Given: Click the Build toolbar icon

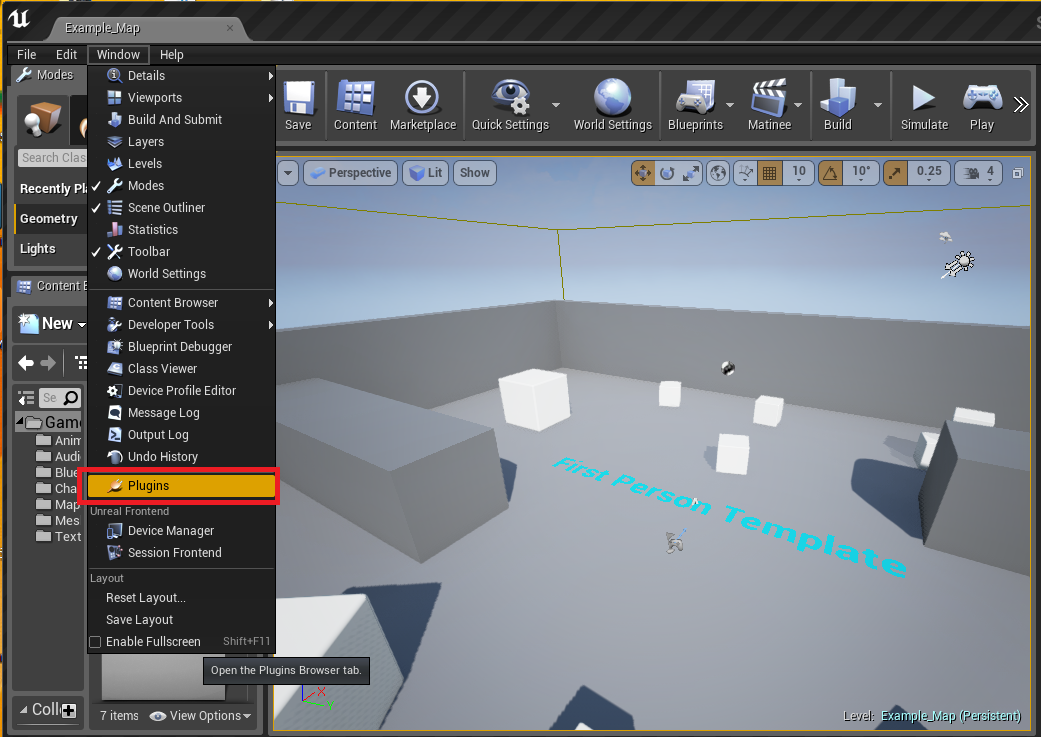Looking at the screenshot, I should pyautogui.click(x=838, y=105).
